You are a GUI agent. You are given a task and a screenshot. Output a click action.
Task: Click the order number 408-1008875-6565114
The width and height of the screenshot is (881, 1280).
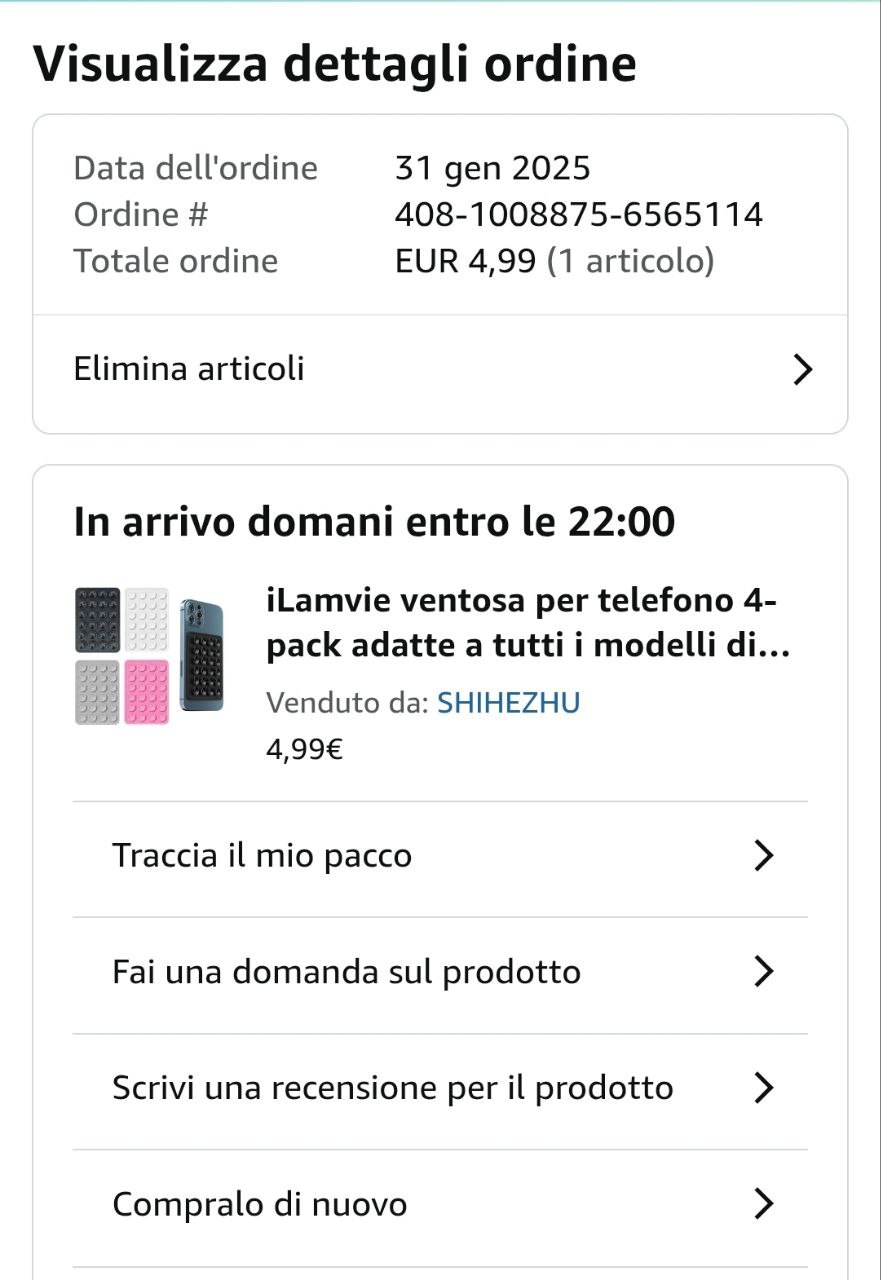pyautogui.click(x=578, y=214)
